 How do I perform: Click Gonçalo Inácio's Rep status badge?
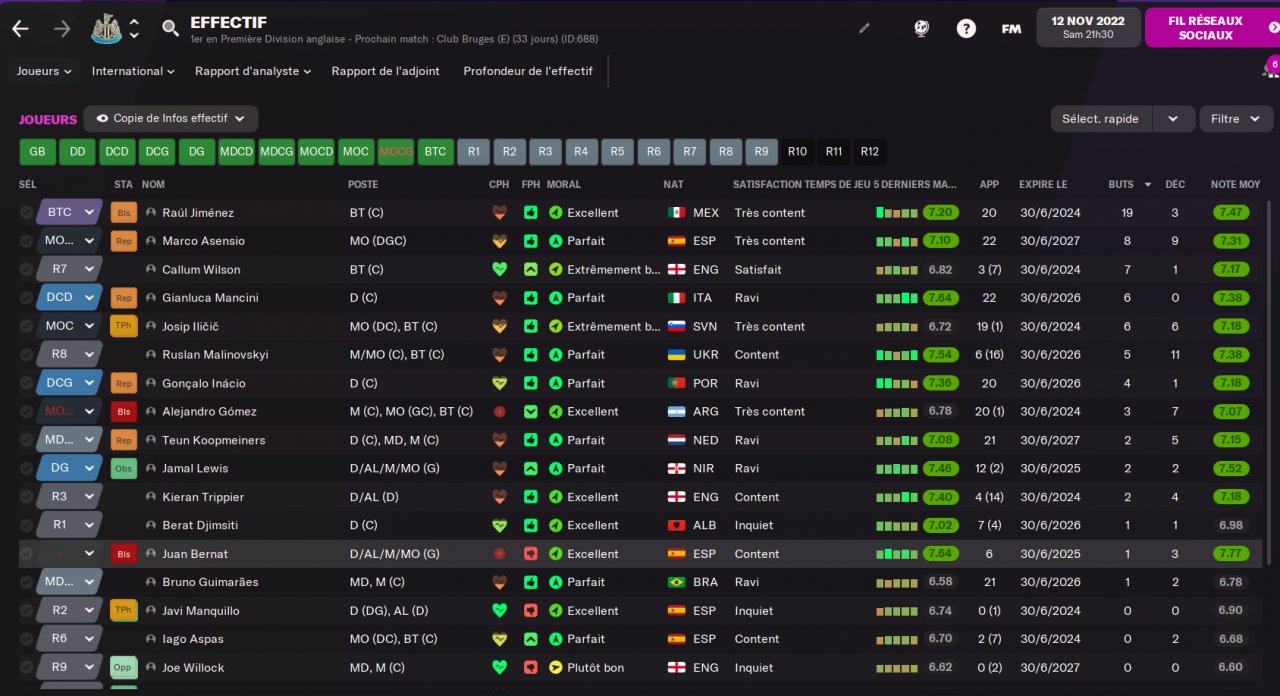[123, 383]
